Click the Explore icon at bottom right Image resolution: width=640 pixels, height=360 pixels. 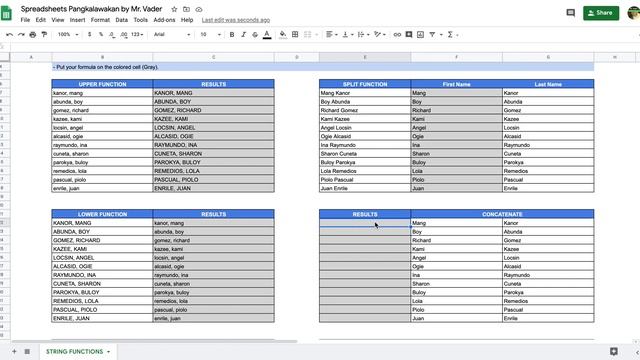[613, 351]
